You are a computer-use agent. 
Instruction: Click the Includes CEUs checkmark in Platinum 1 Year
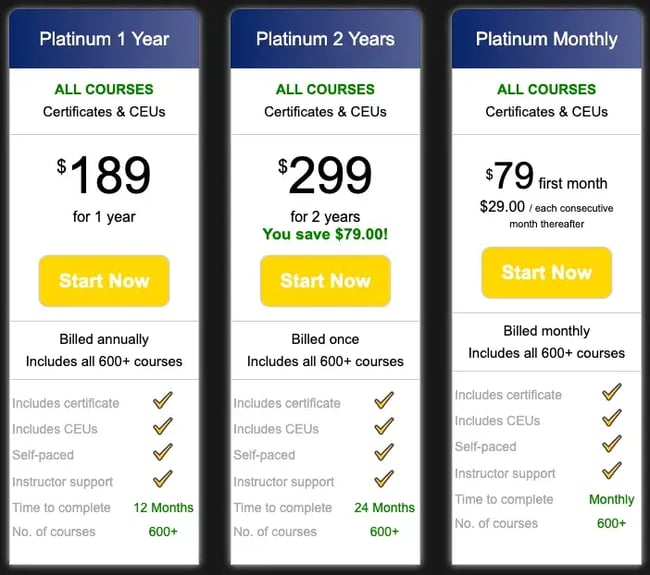(x=163, y=428)
